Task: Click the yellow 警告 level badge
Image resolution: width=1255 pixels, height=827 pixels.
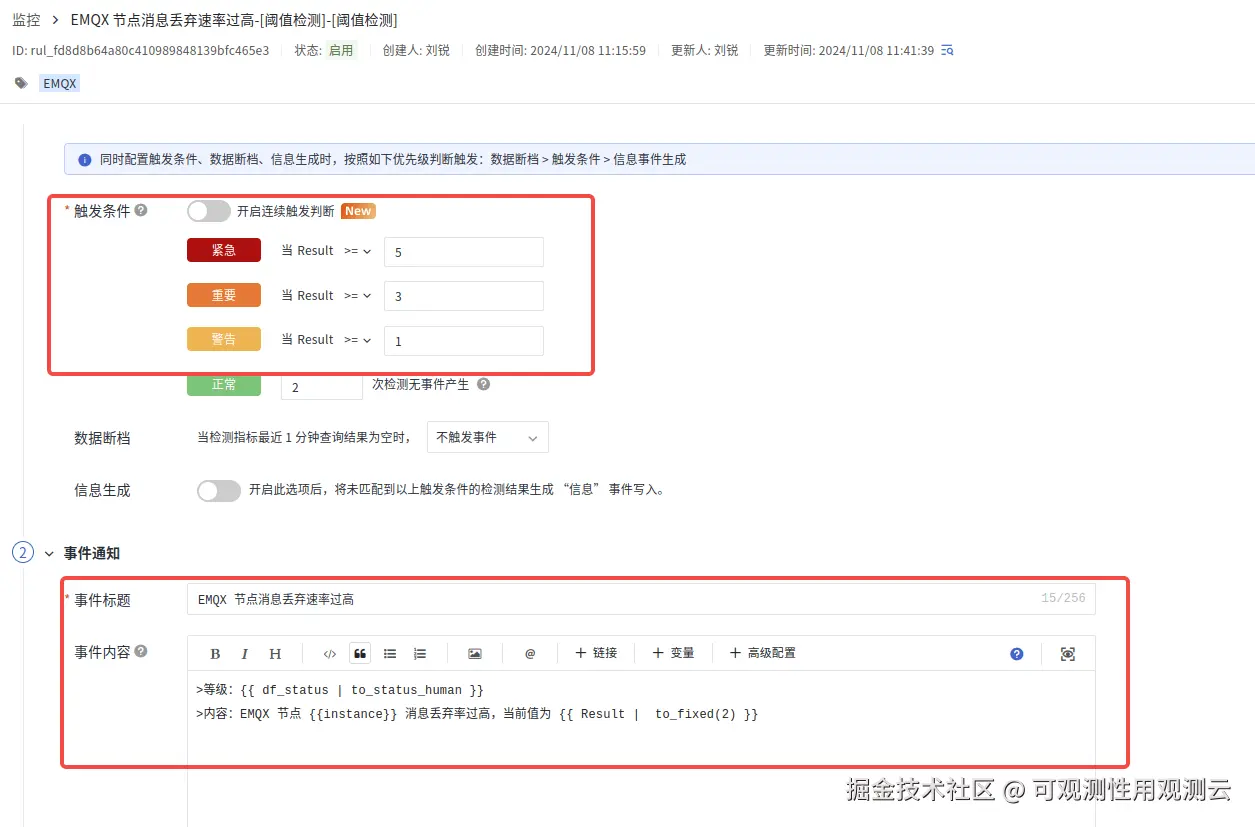Action: click(224, 339)
